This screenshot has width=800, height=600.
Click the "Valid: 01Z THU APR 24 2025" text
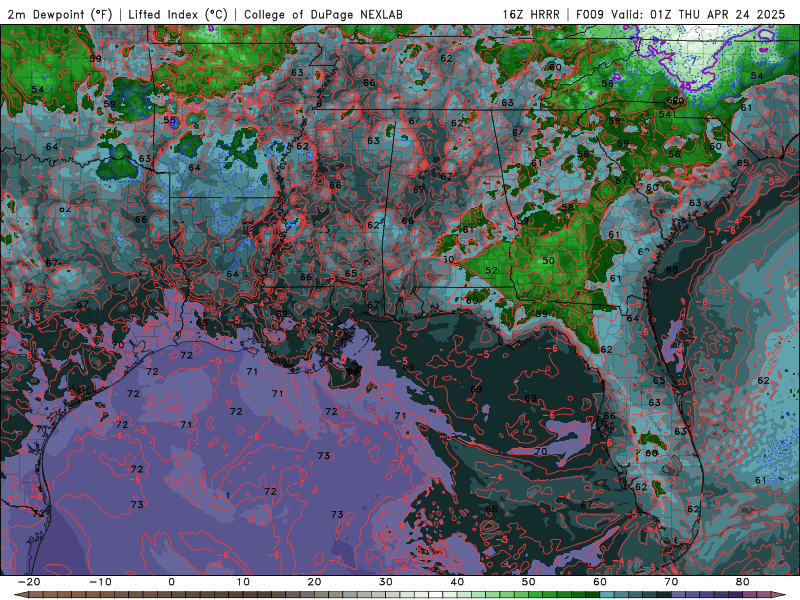[697, 15]
